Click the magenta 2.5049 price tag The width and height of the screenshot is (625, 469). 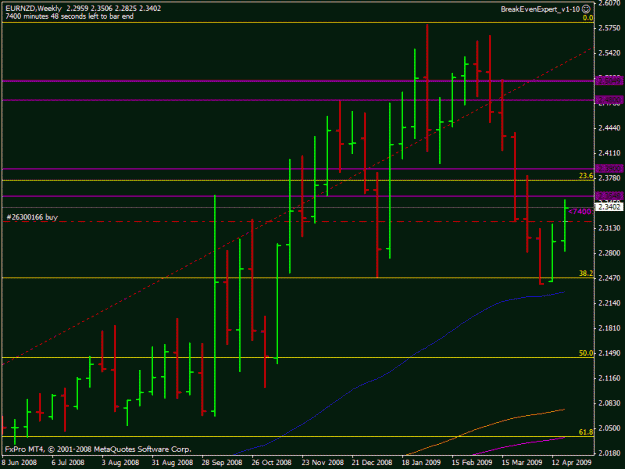[609, 81]
